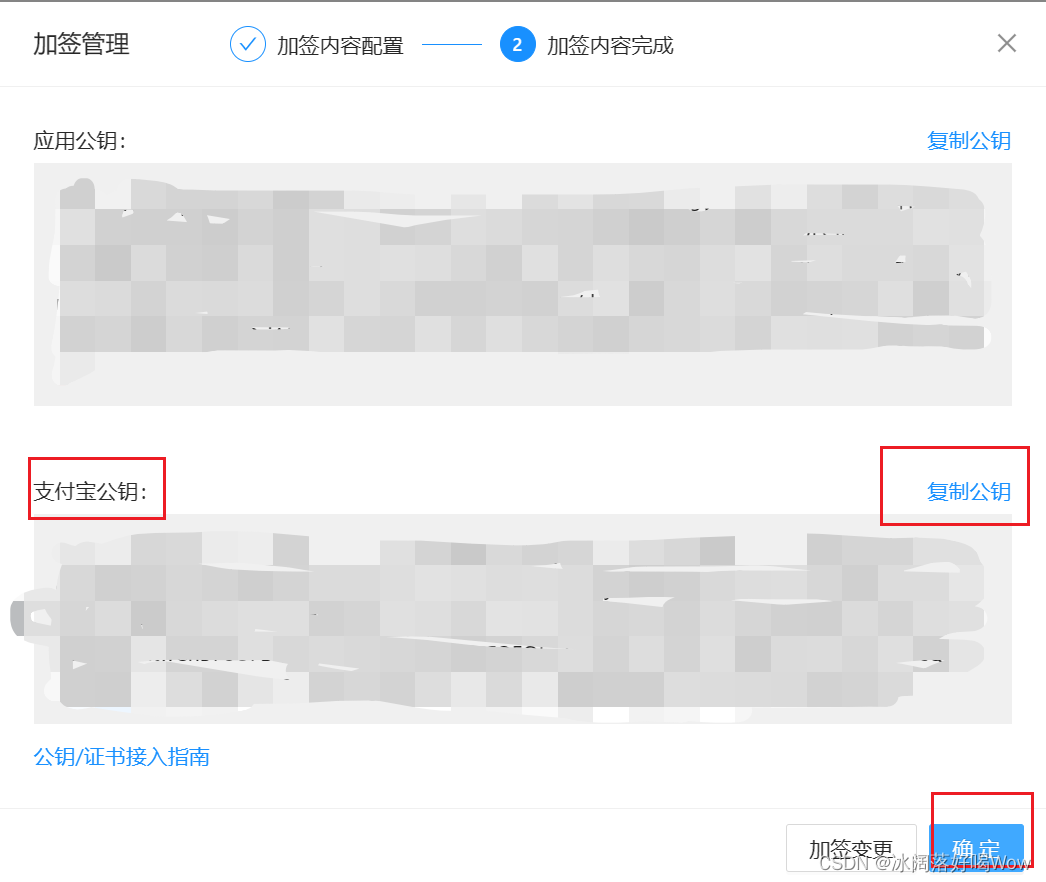Image resolution: width=1046 pixels, height=882 pixels.
Task: Select the 加签内容完成 step label
Action: coord(610,45)
